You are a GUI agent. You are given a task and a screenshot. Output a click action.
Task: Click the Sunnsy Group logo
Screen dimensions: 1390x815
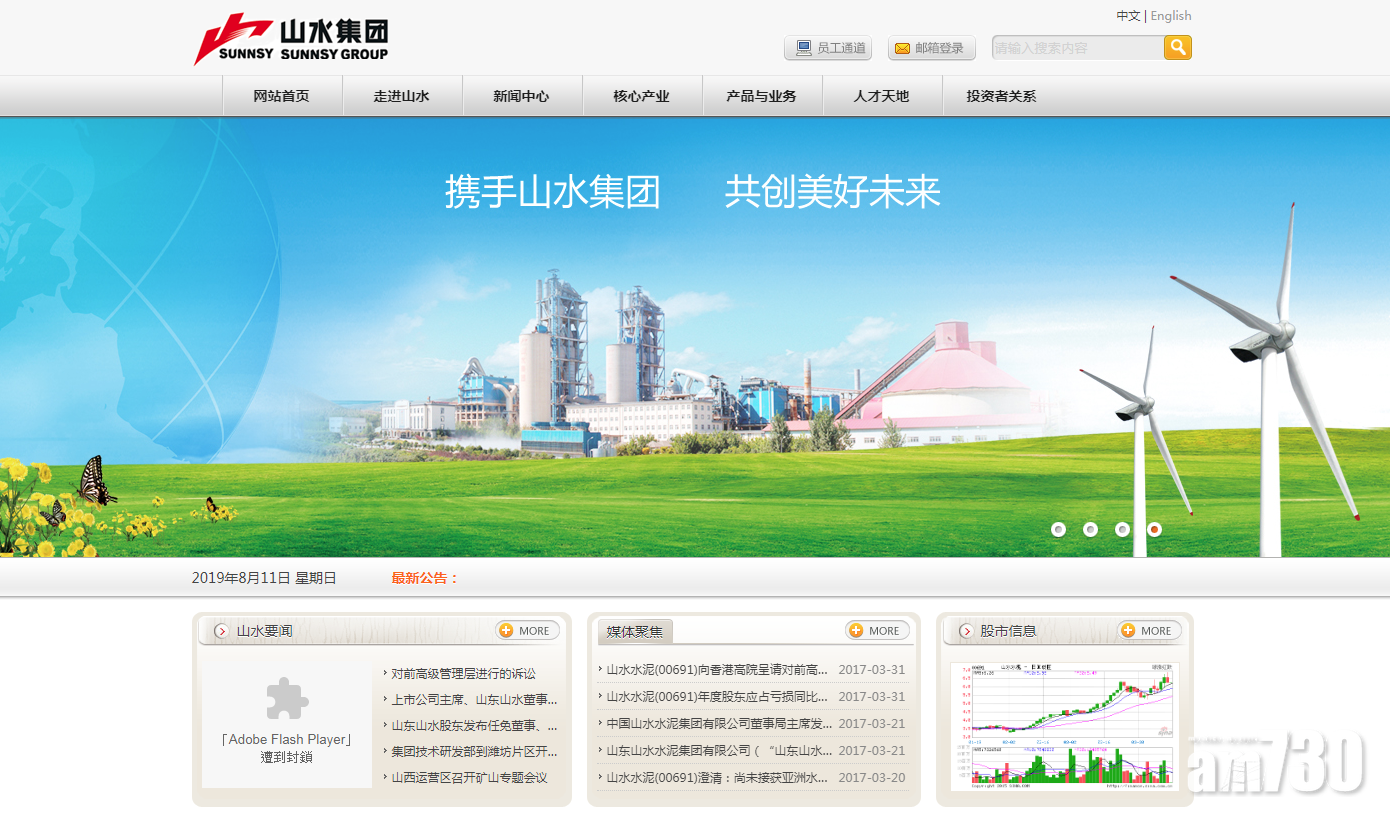click(290, 40)
